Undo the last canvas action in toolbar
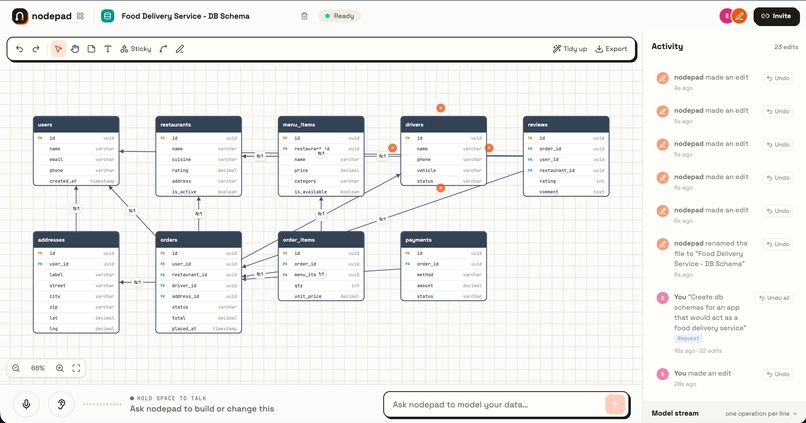Image resolution: width=806 pixels, height=423 pixels. click(20, 49)
